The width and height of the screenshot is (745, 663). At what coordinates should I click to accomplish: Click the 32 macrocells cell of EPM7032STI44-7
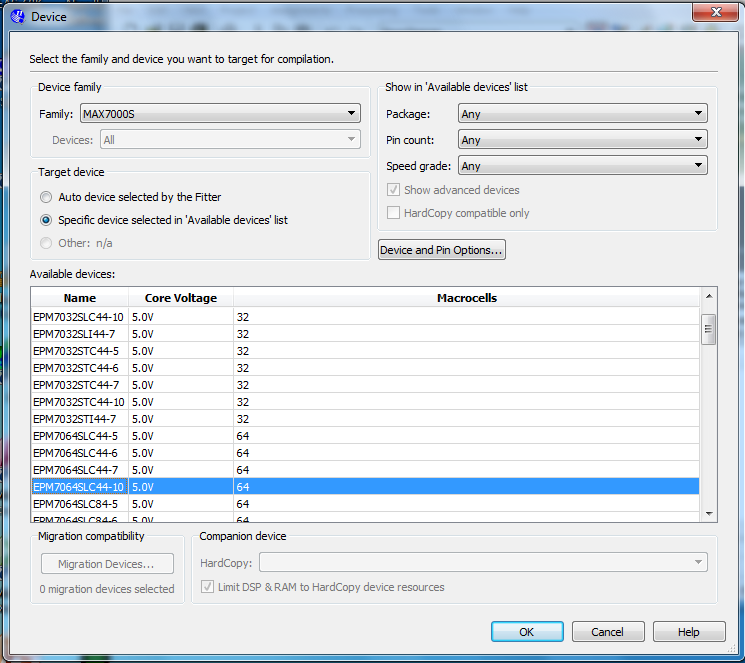pos(466,419)
